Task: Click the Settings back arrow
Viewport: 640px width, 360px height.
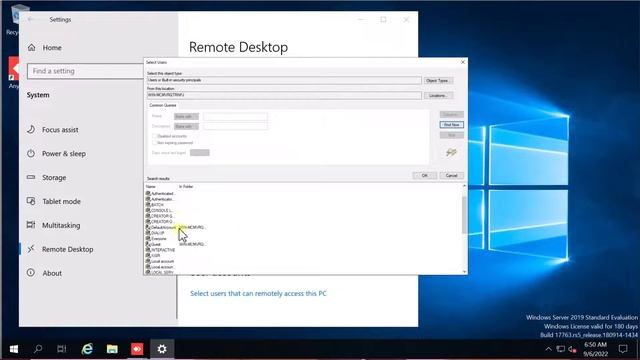Action: point(31,20)
